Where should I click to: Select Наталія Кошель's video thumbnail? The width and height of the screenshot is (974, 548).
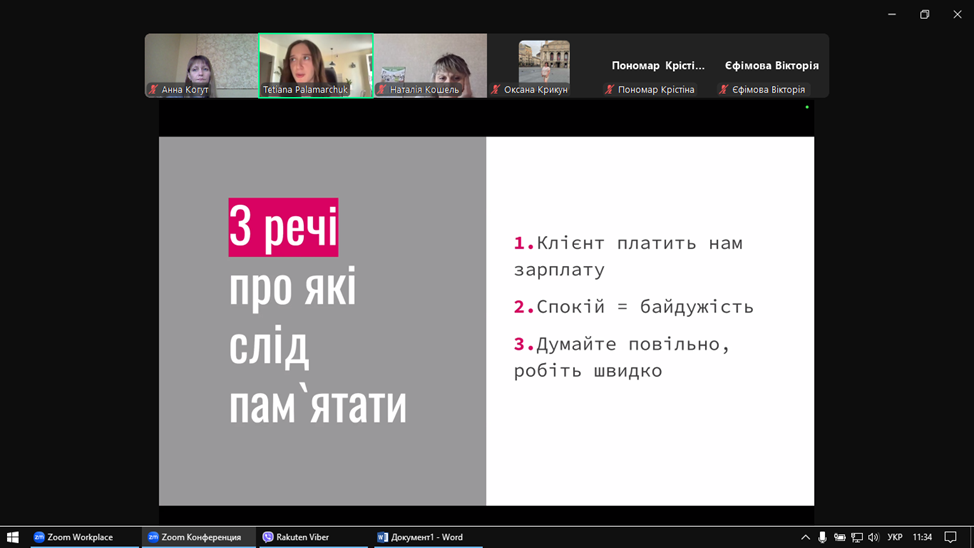point(430,62)
